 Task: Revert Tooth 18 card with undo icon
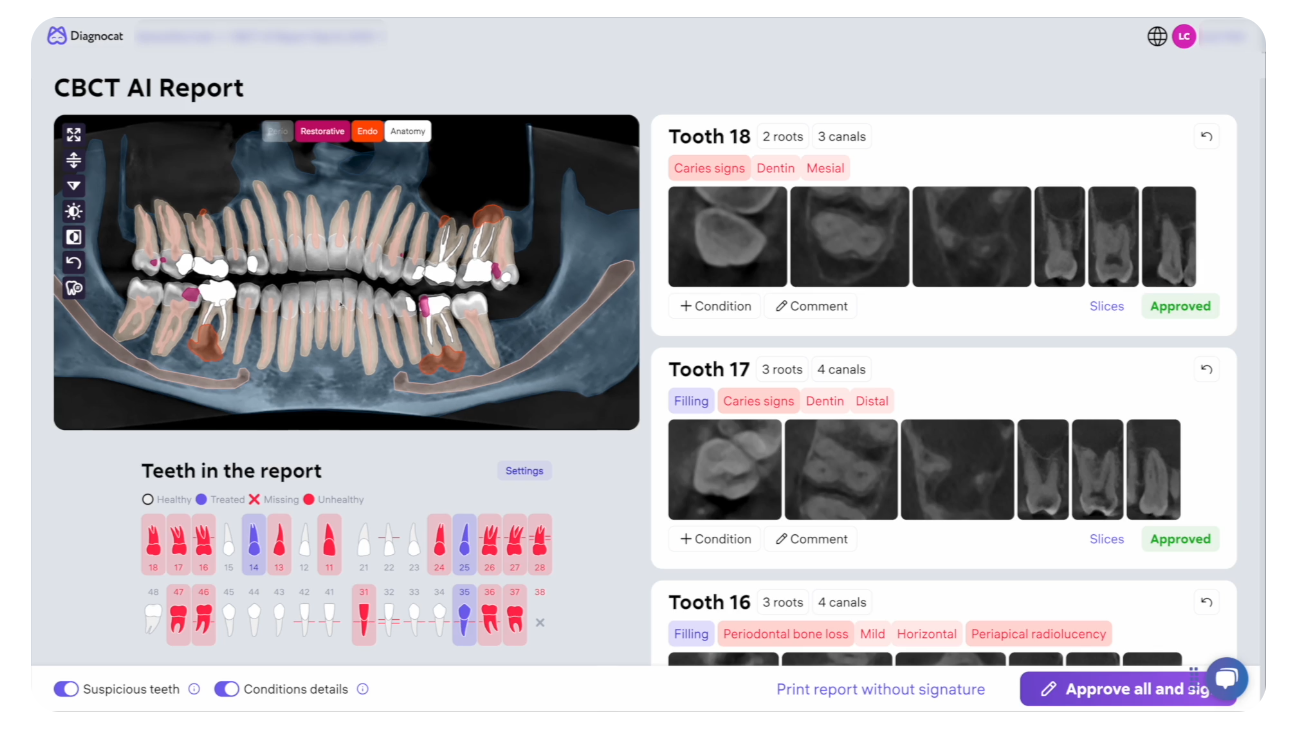click(x=1206, y=136)
